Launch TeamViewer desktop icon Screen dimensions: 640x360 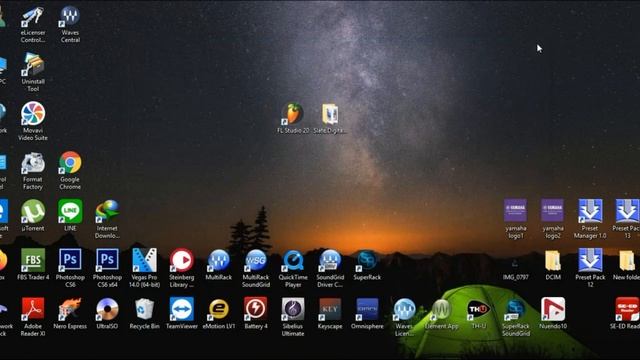pos(182,309)
